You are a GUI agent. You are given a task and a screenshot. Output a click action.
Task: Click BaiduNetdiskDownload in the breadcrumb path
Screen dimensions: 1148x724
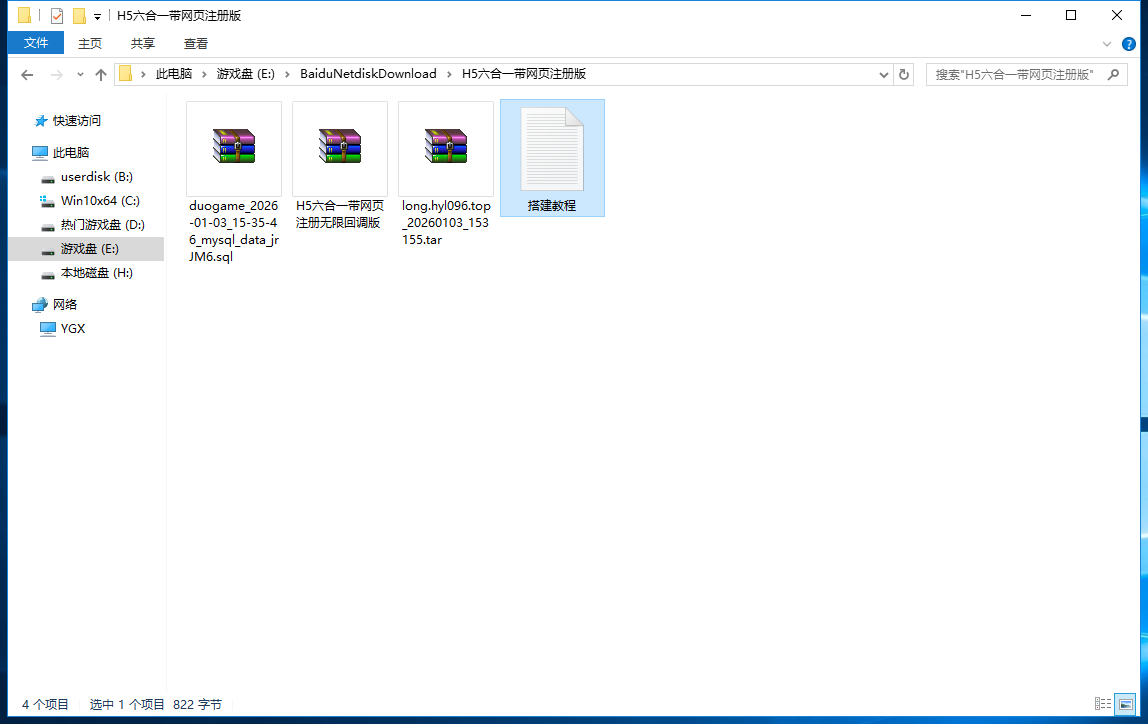(368, 74)
